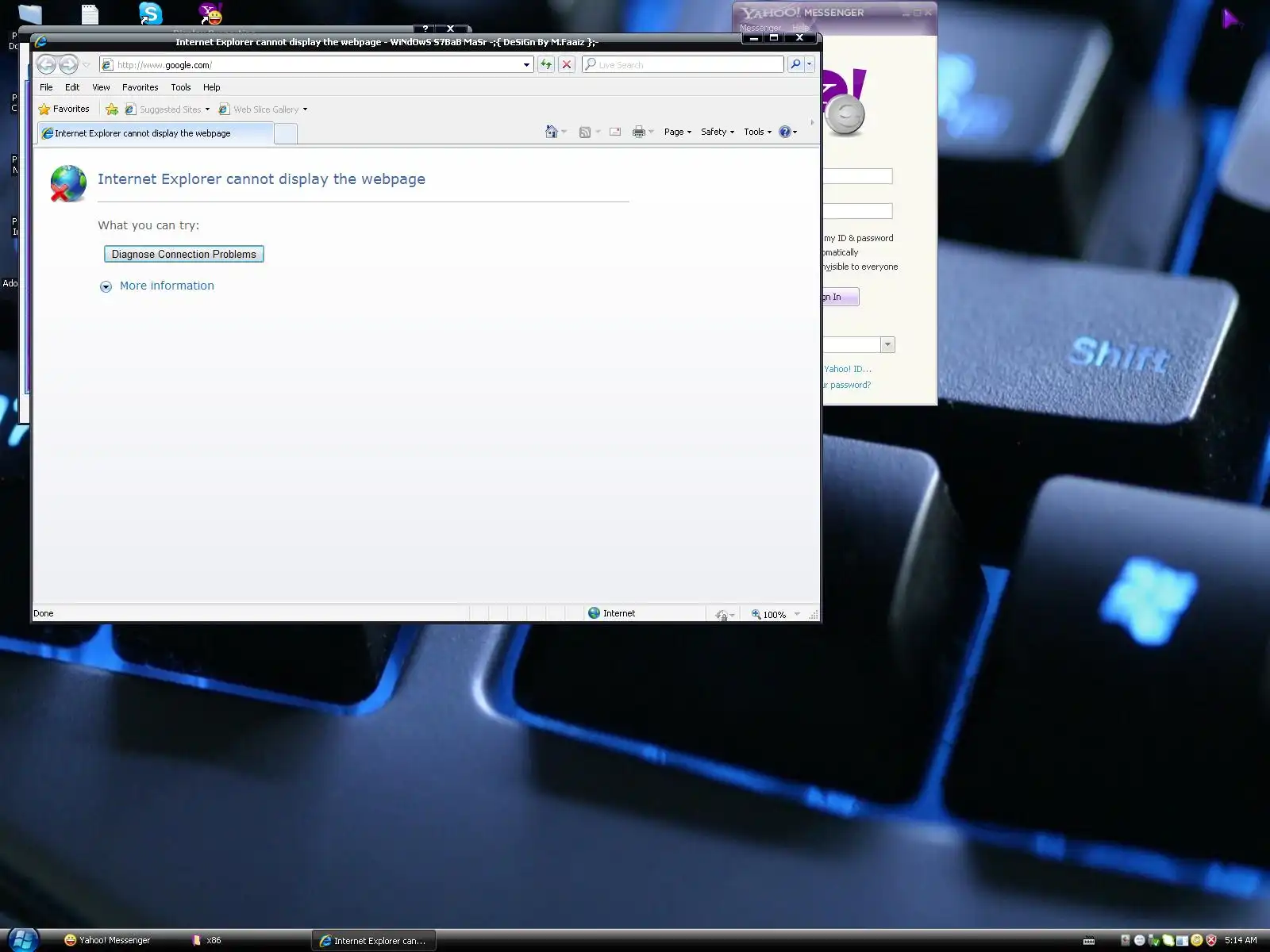The height and width of the screenshot is (952, 1270).
Task: Open the Page command bar menu
Action: (678, 132)
